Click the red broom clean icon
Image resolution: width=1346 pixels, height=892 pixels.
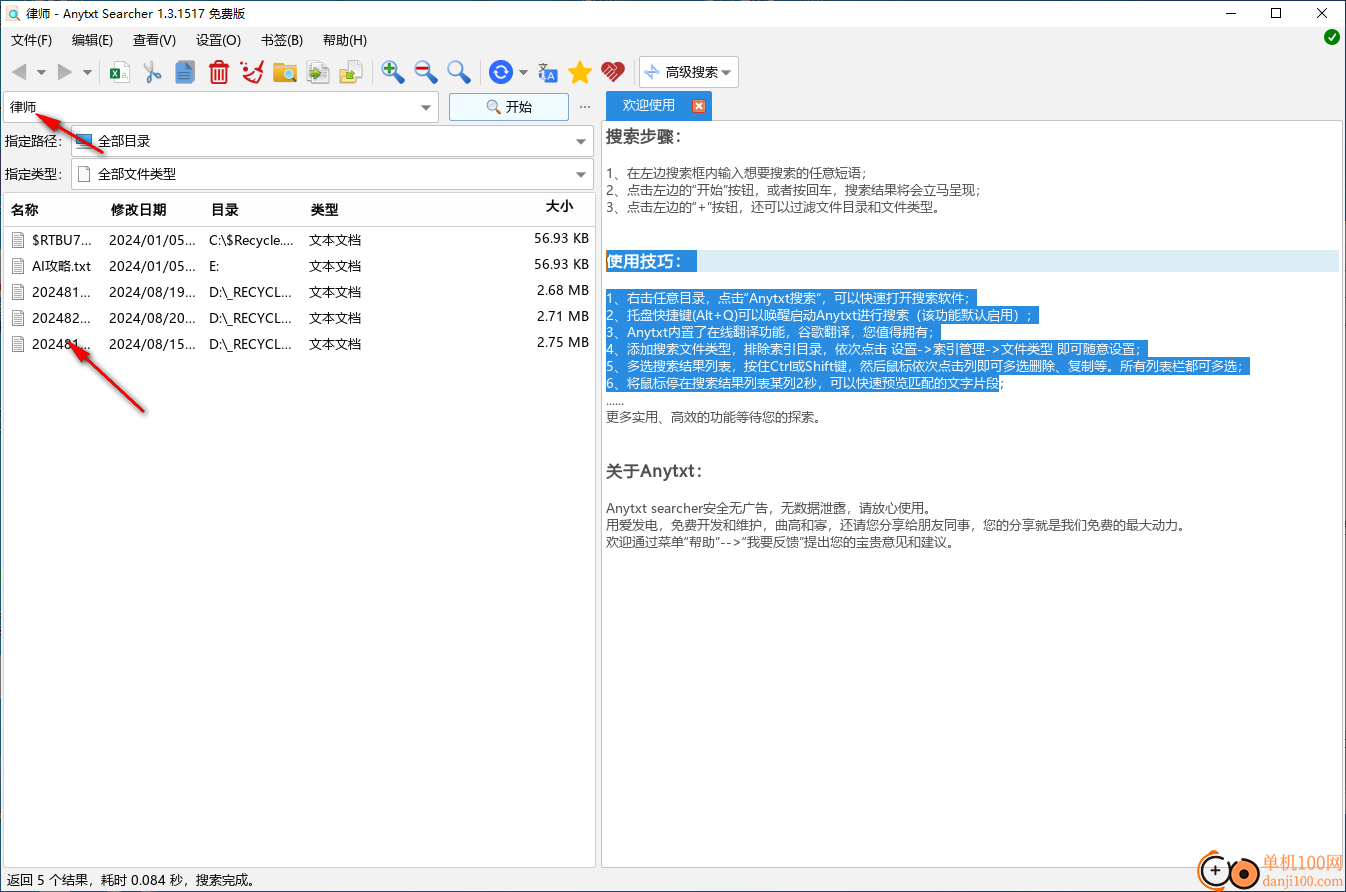pos(252,72)
